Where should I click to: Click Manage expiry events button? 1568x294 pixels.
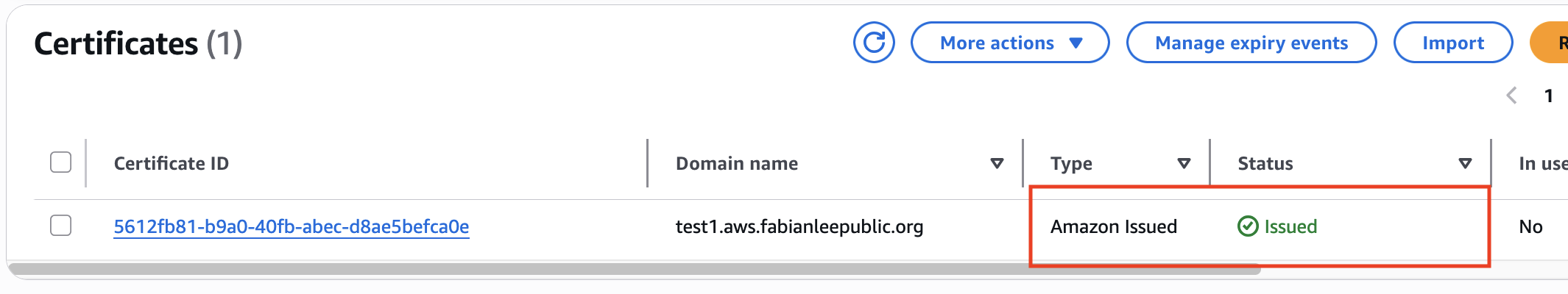pyautogui.click(x=1251, y=43)
